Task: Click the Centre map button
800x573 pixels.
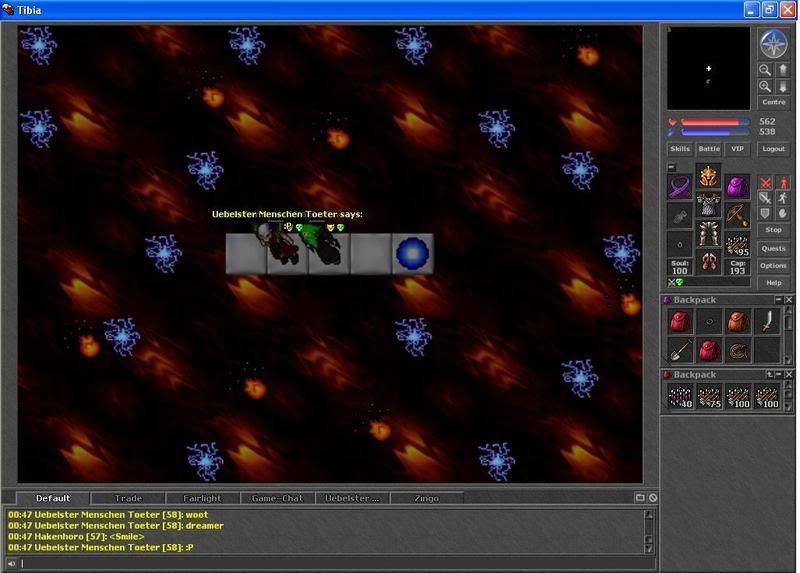Action: [773, 102]
